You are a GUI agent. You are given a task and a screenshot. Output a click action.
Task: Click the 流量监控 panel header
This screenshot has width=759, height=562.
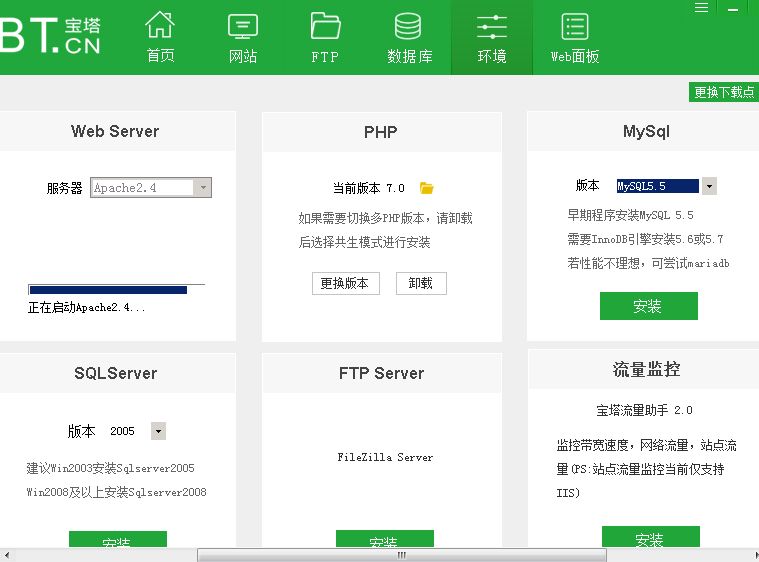tap(646, 369)
